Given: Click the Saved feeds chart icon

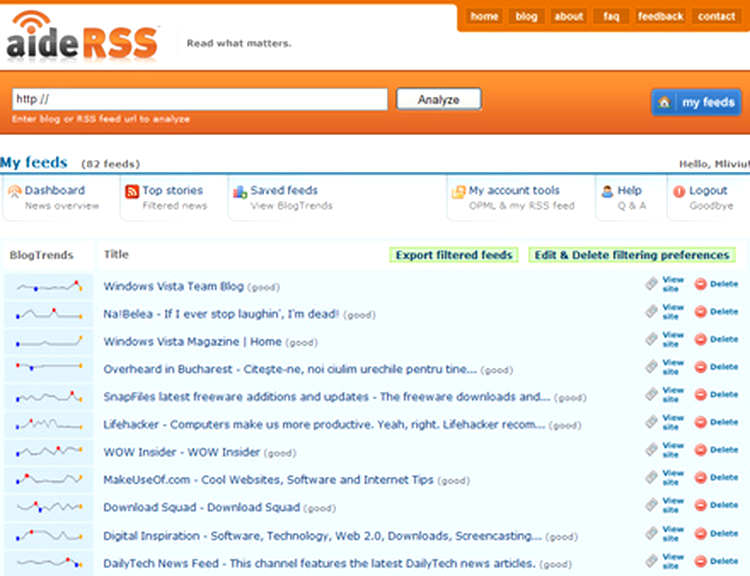Looking at the screenshot, I should [x=240, y=191].
